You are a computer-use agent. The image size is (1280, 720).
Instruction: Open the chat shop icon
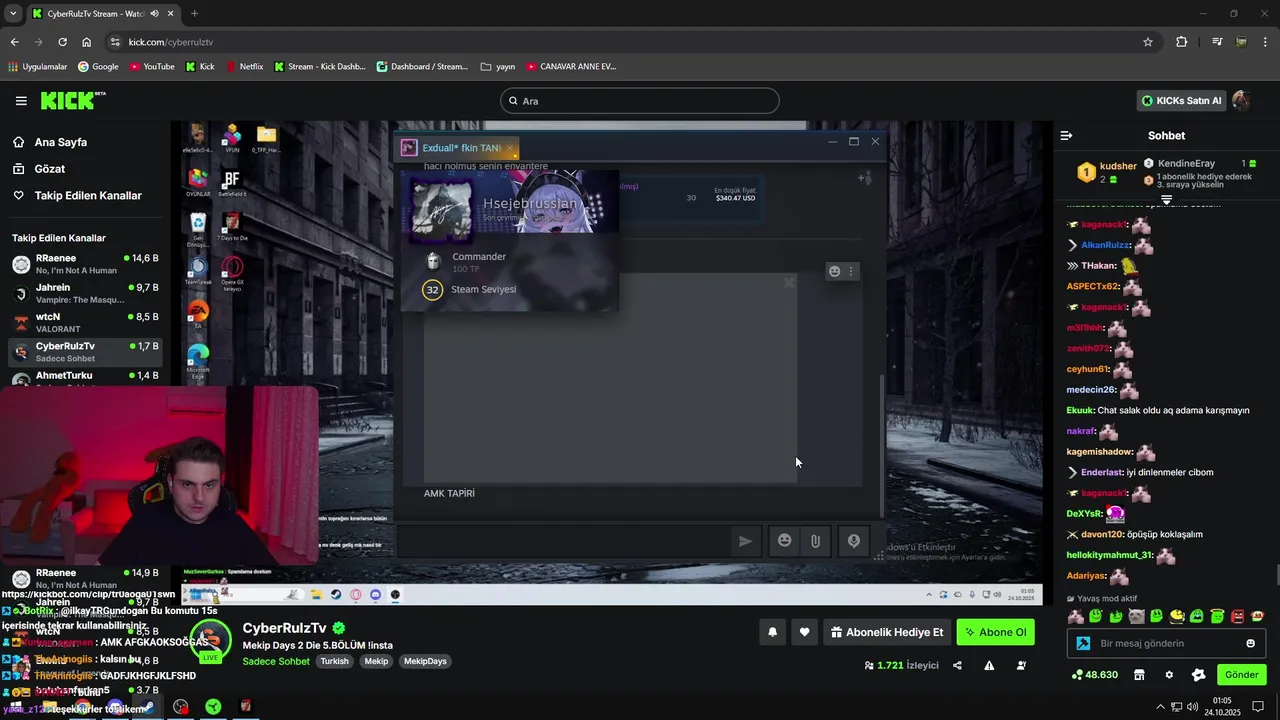click(1139, 675)
